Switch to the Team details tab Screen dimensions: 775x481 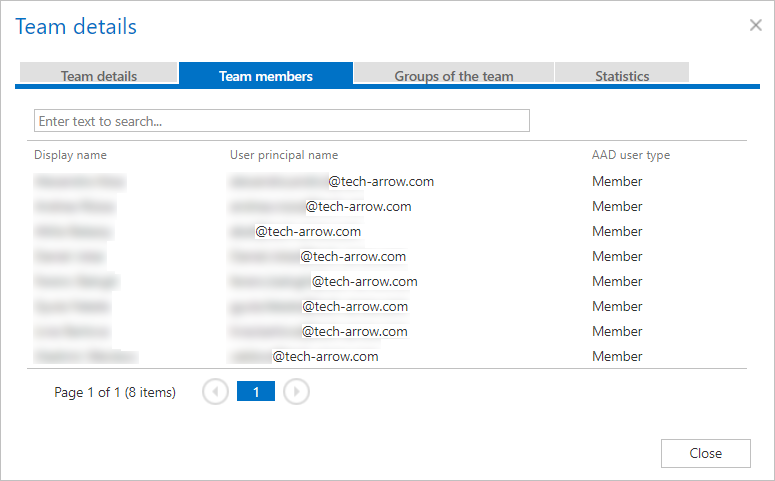pos(99,76)
